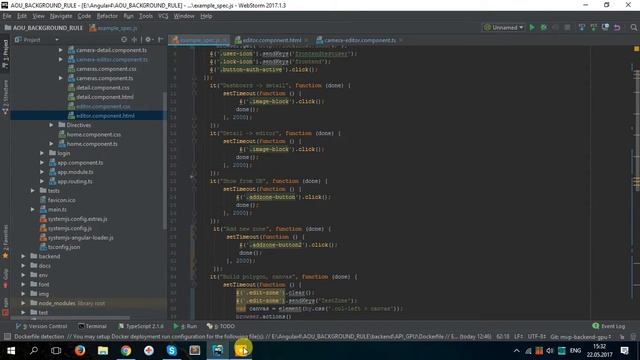Open Skype from the taskbar
640x360 pixels.
(x=171, y=351)
